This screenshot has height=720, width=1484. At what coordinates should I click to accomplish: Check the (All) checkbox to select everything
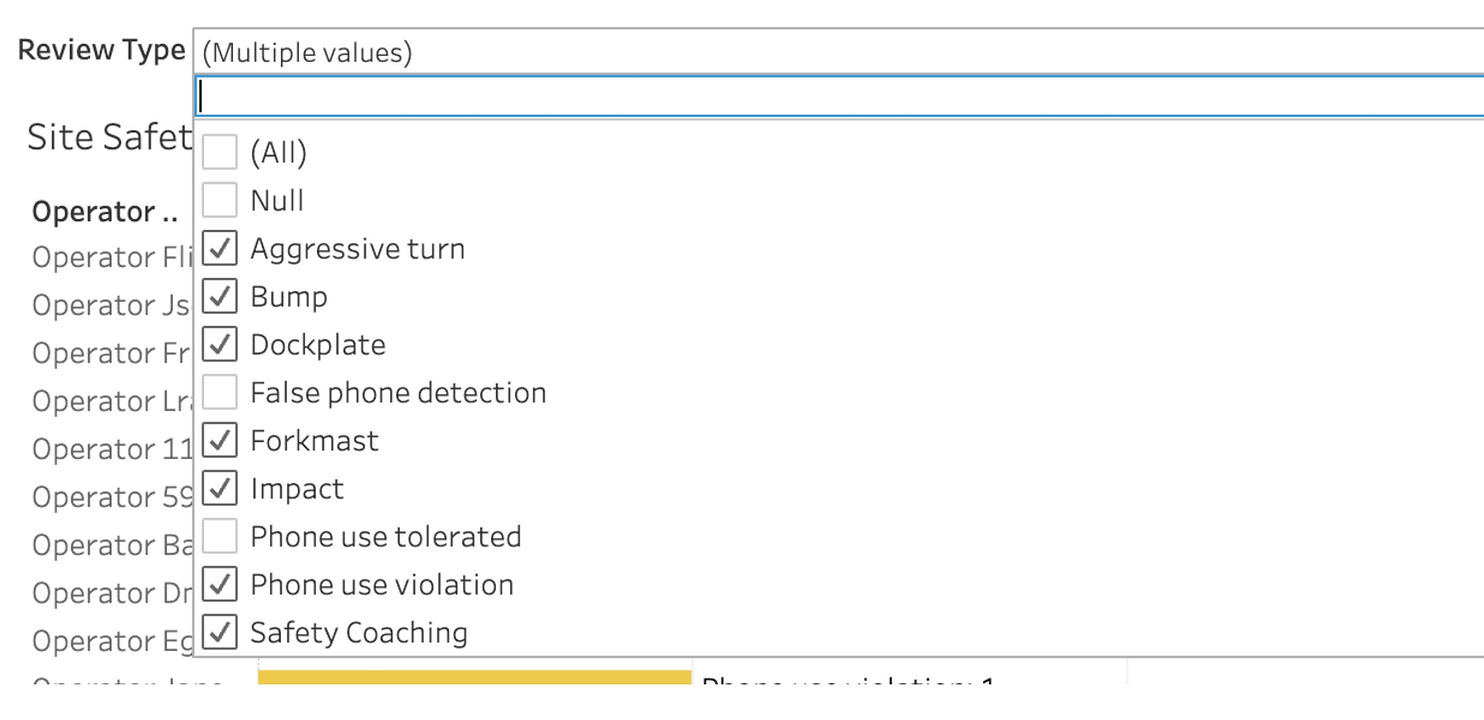219,152
